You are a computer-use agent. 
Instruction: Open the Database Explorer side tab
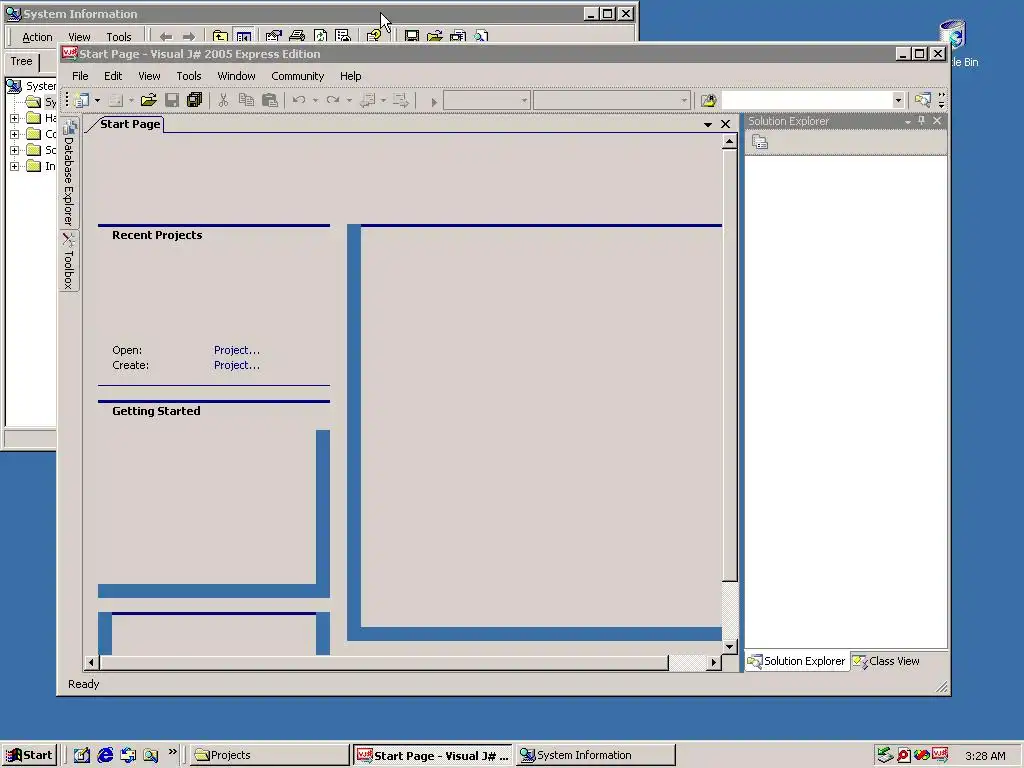click(x=69, y=172)
